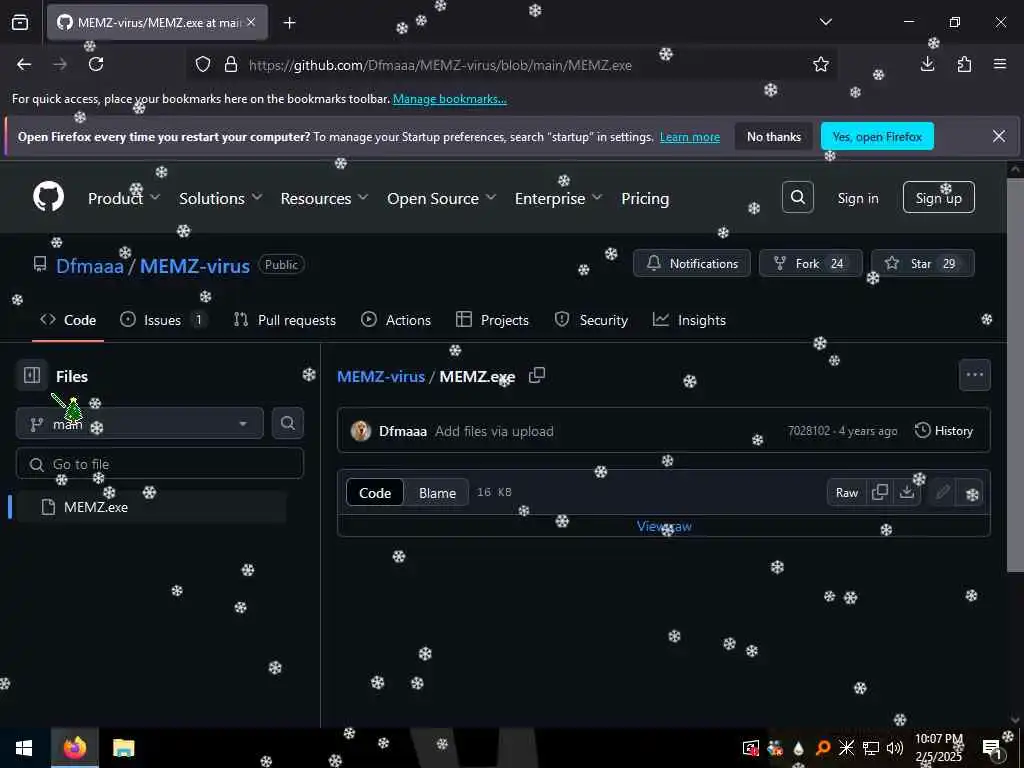Open File Explorer from taskbar

[123, 748]
